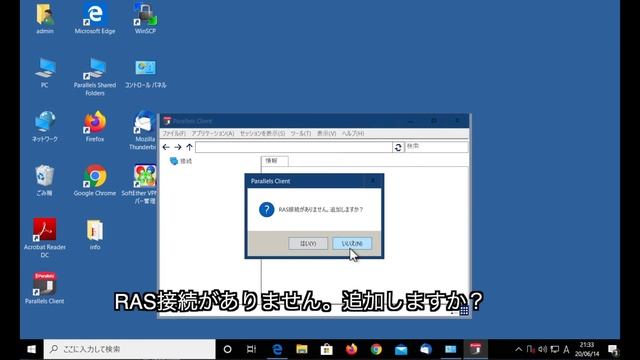
Task: Open Microsoft Edge desktop shortcut
Action: [95, 18]
